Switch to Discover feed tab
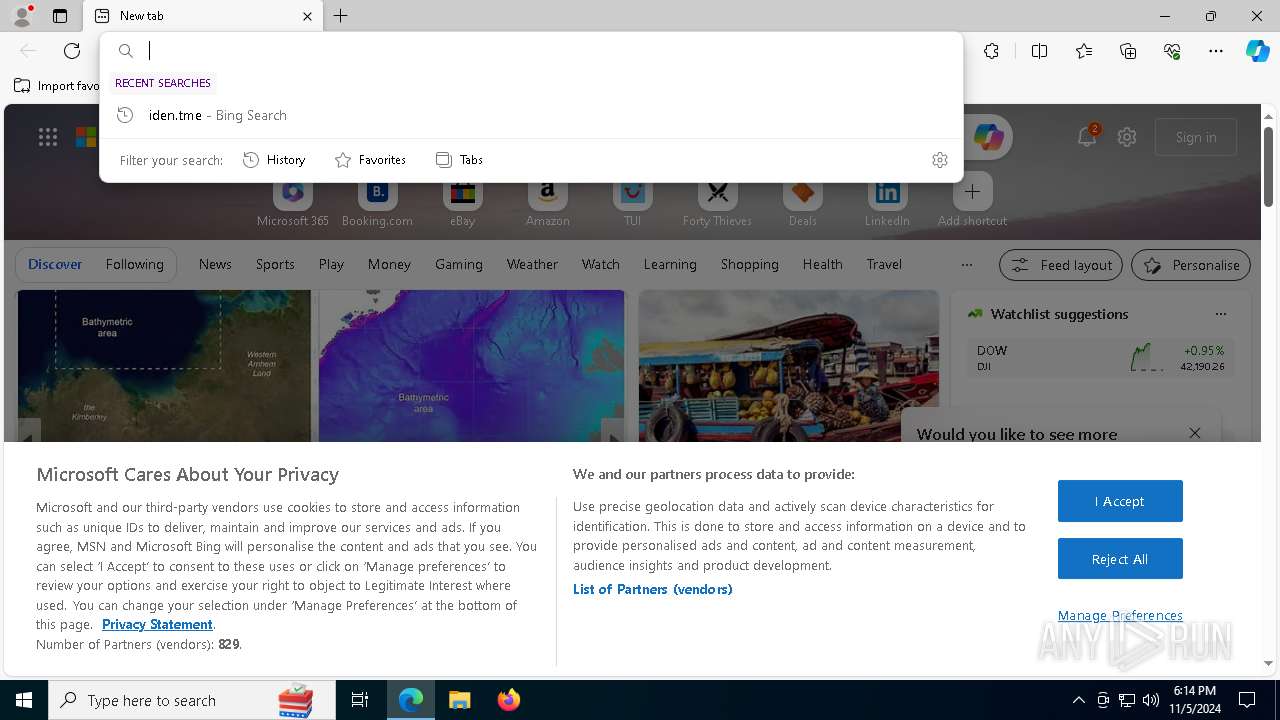Viewport: 1280px width, 720px height. coord(55,264)
